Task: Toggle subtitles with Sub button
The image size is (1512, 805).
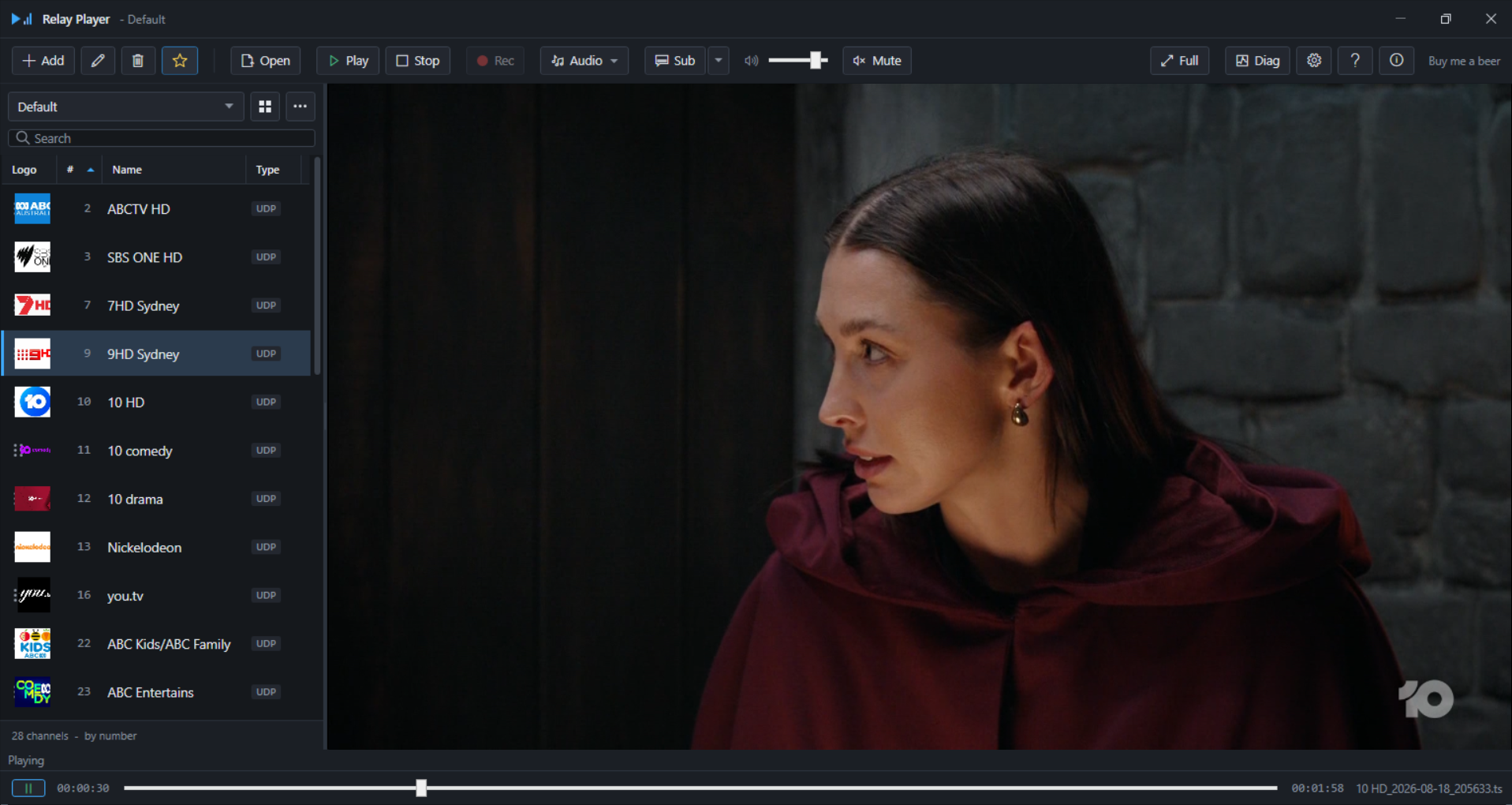Action: [675, 61]
